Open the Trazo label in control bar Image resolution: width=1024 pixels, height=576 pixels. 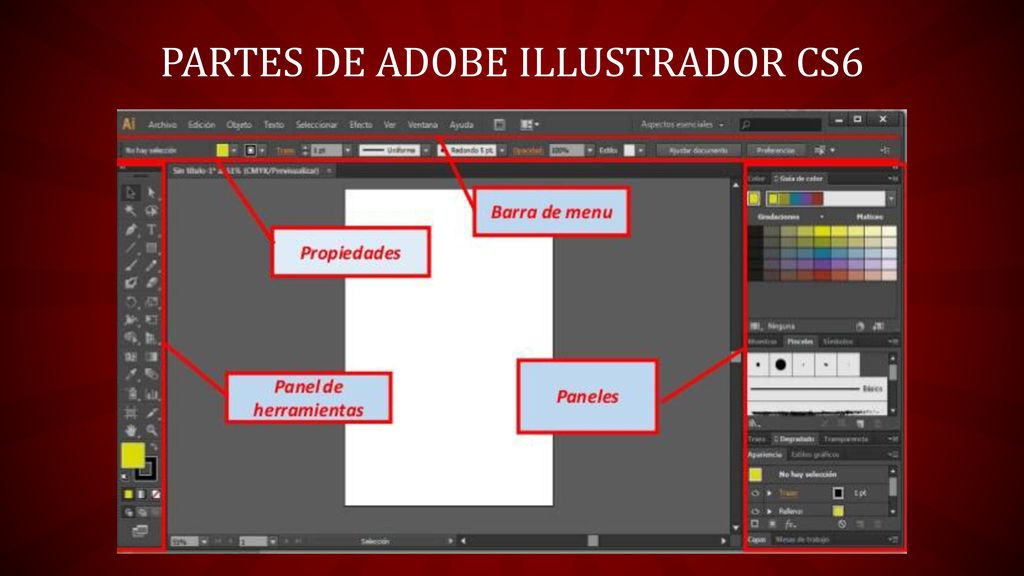click(x=285, y=151)
